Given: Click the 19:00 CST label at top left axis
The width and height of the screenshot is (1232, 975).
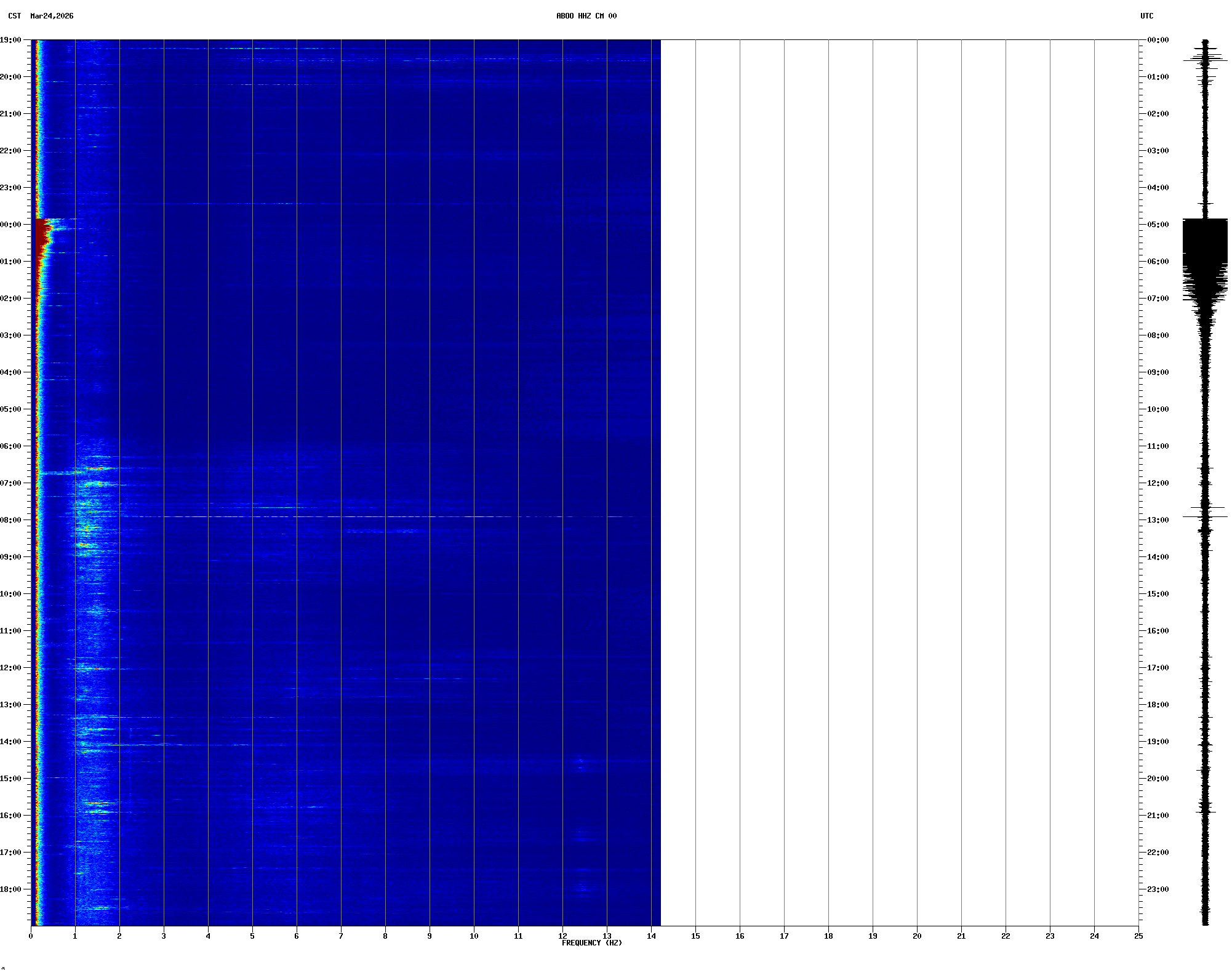Looking at the screenshot, I should click(x=11, y=40).
